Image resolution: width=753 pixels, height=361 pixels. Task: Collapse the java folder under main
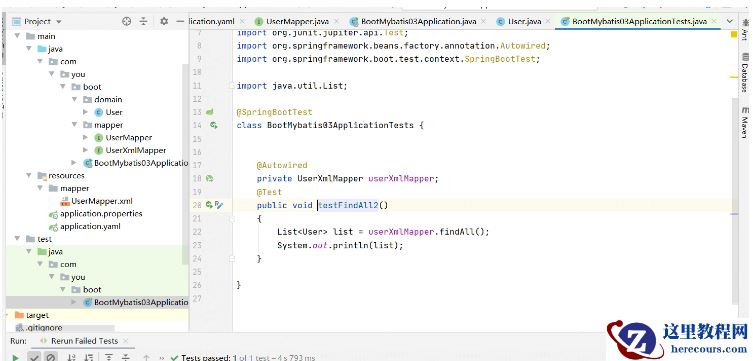click(29, 48)
